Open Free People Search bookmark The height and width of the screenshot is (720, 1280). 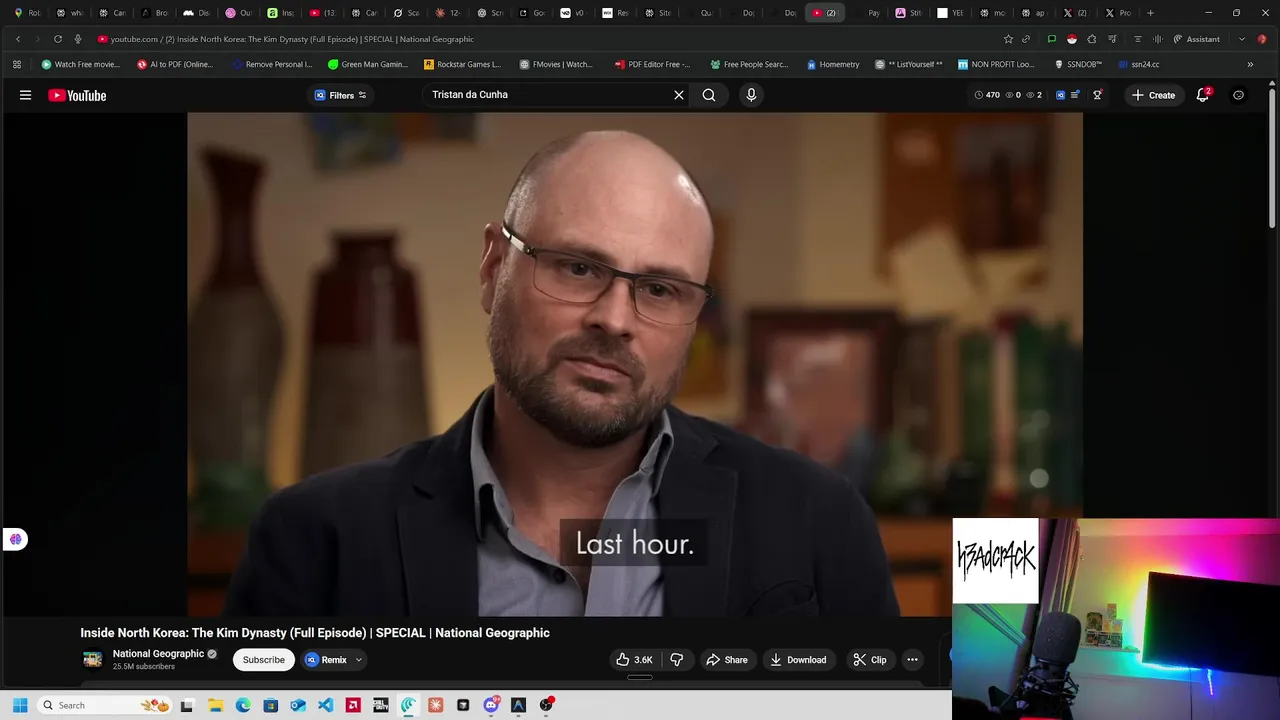[x=749, y=64]
